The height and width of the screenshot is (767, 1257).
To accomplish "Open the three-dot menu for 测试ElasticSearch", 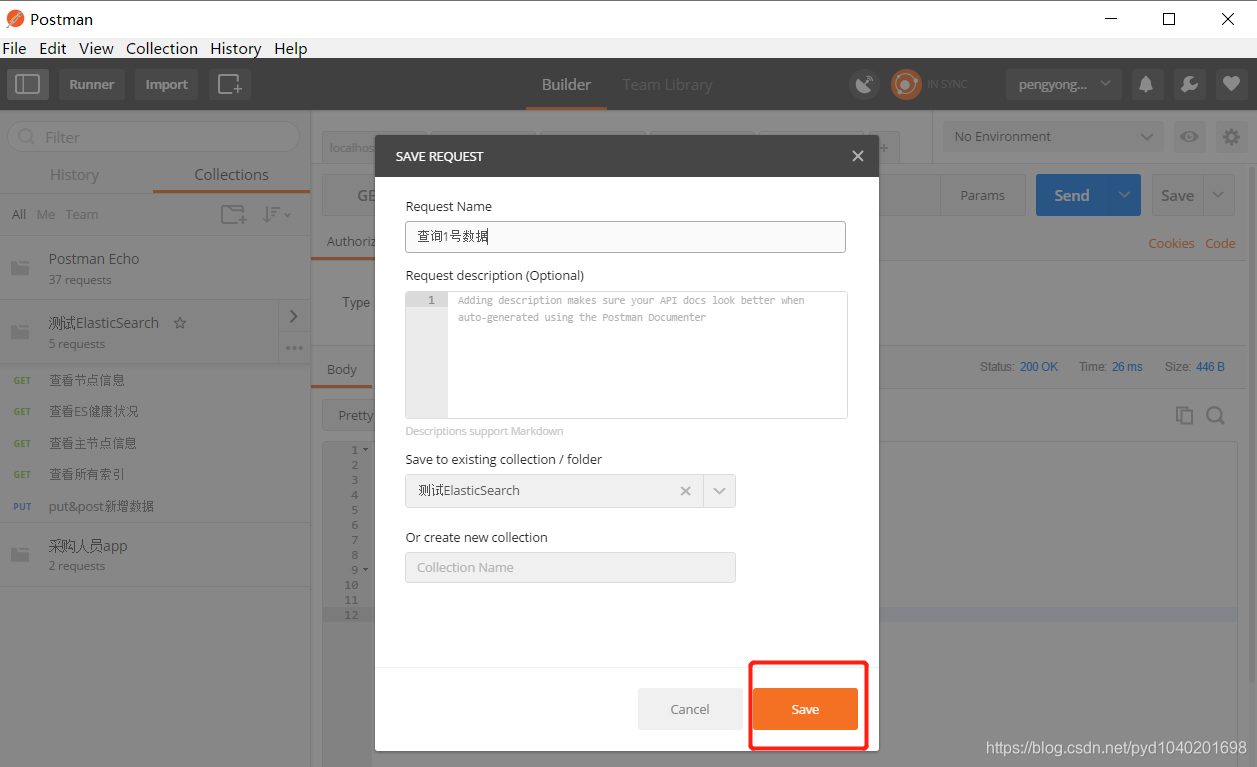I will coord(294,348).
